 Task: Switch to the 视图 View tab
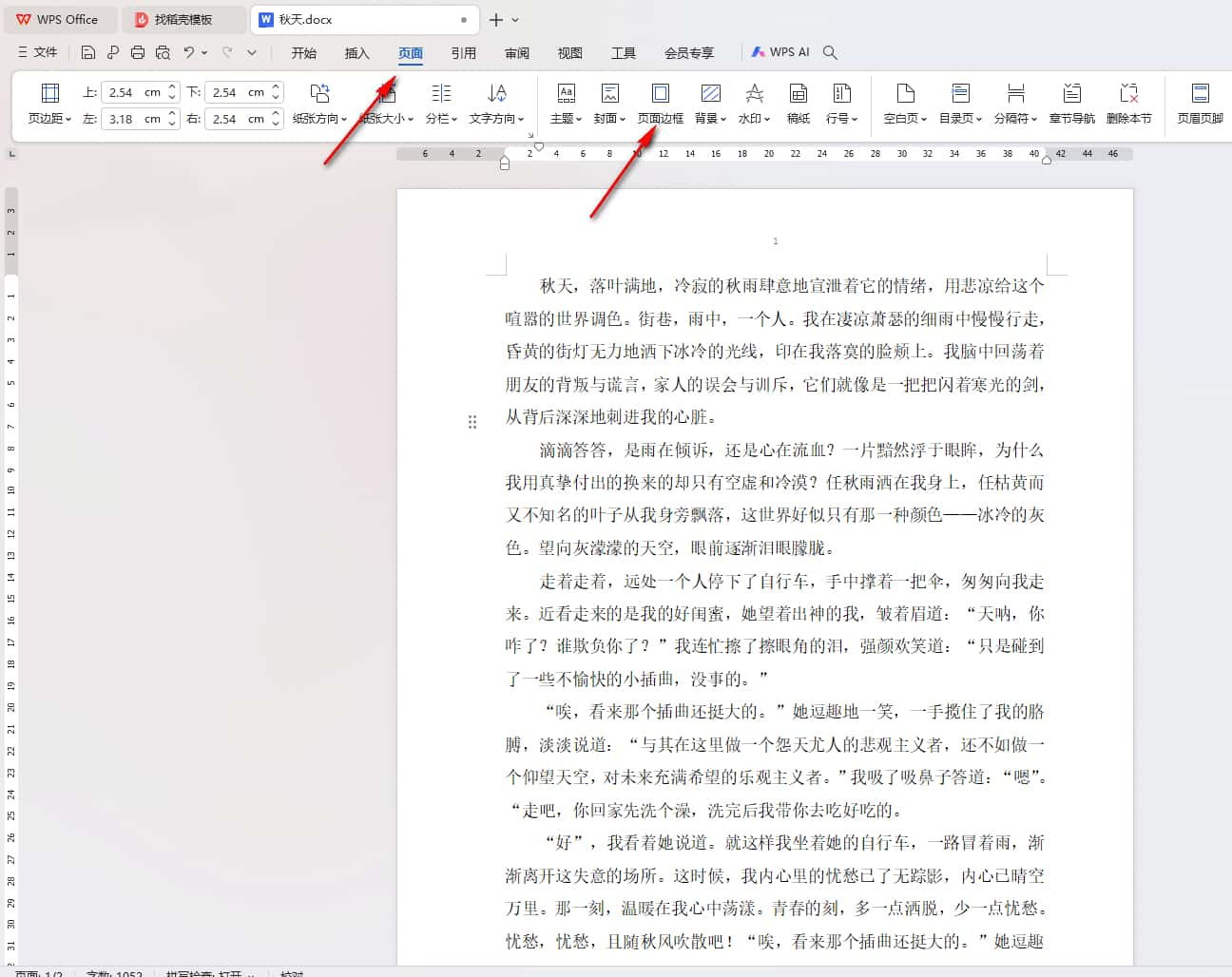click(570, 53)
